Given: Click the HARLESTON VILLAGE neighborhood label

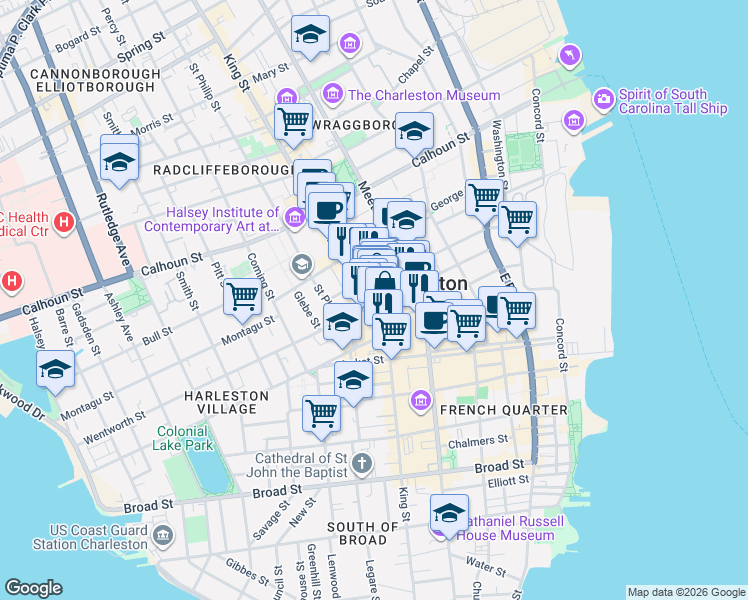Looking at the screenshot, I should [x=227, y=402].
